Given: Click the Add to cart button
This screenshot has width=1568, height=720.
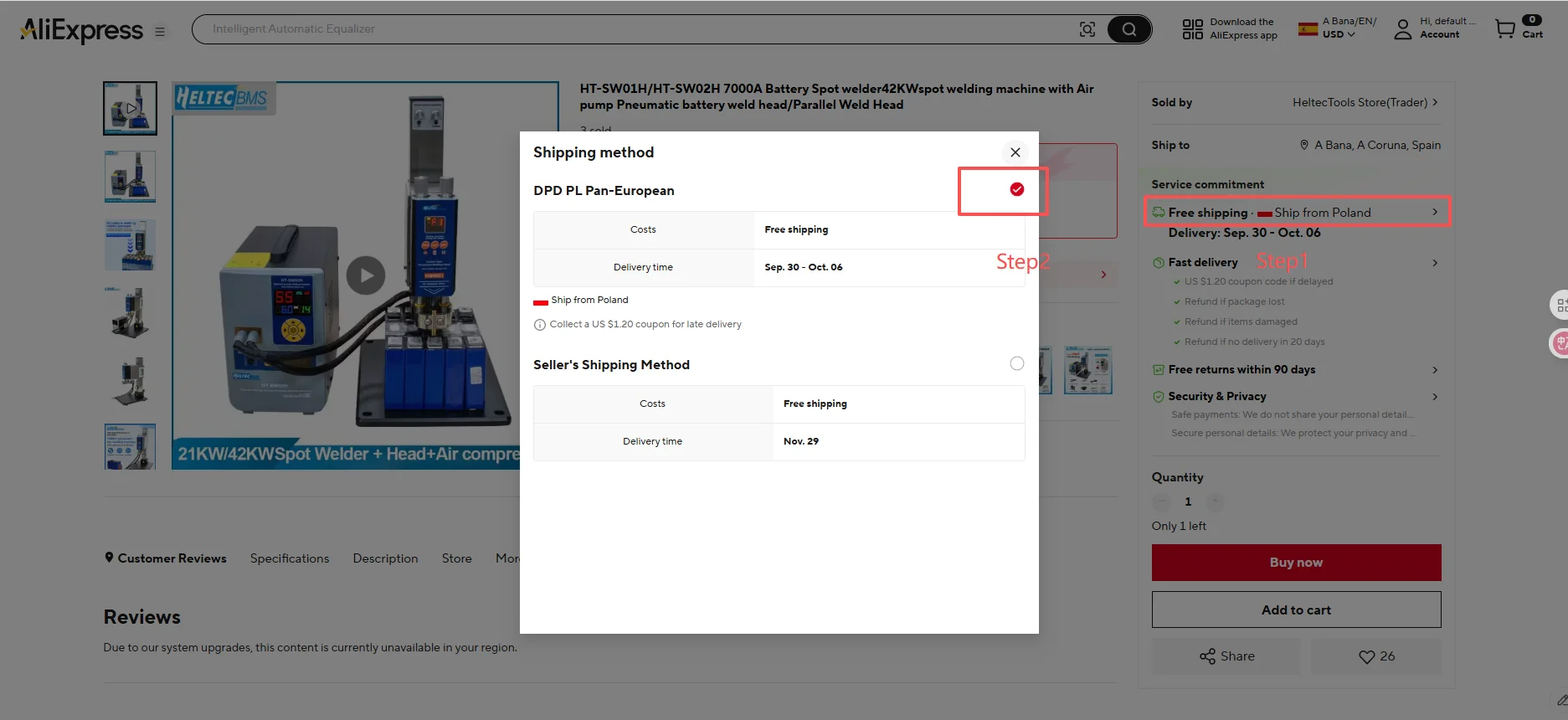Looking at the screenshot, I should pos(1296,610).
